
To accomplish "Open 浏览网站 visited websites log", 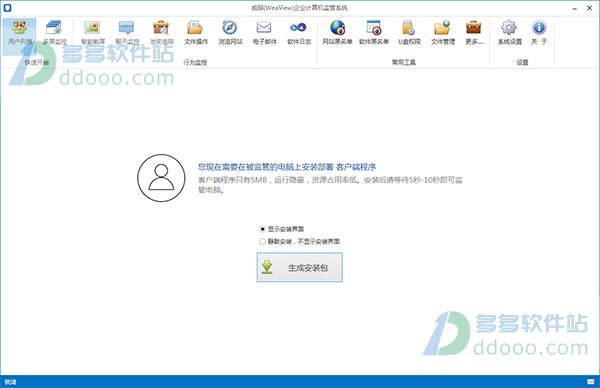I will [230, 33].
